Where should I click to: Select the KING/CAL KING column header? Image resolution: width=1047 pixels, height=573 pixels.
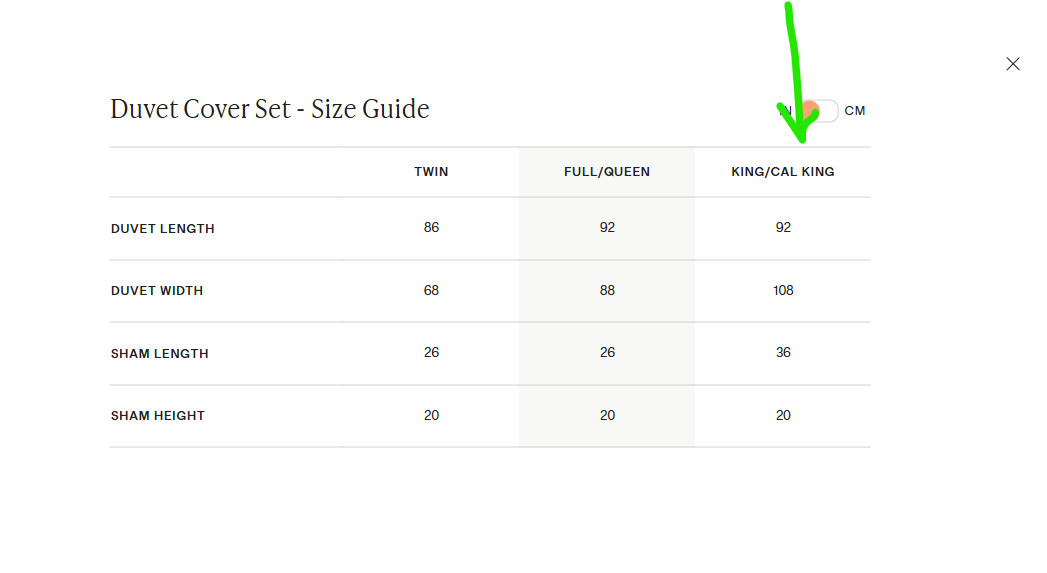(x=783, y=172)
